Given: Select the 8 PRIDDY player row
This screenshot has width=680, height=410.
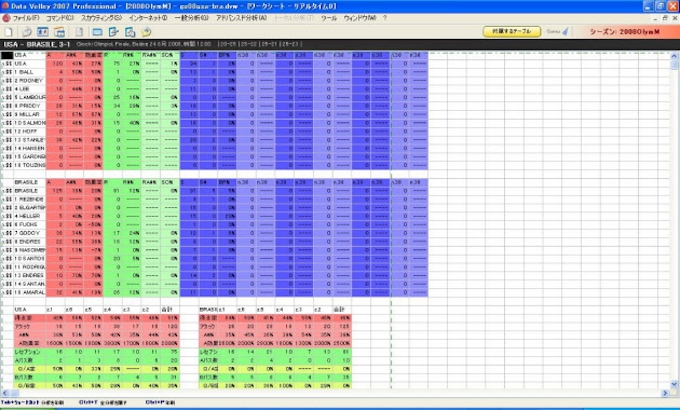Looking at the screenshot, I should pos(26,104).
